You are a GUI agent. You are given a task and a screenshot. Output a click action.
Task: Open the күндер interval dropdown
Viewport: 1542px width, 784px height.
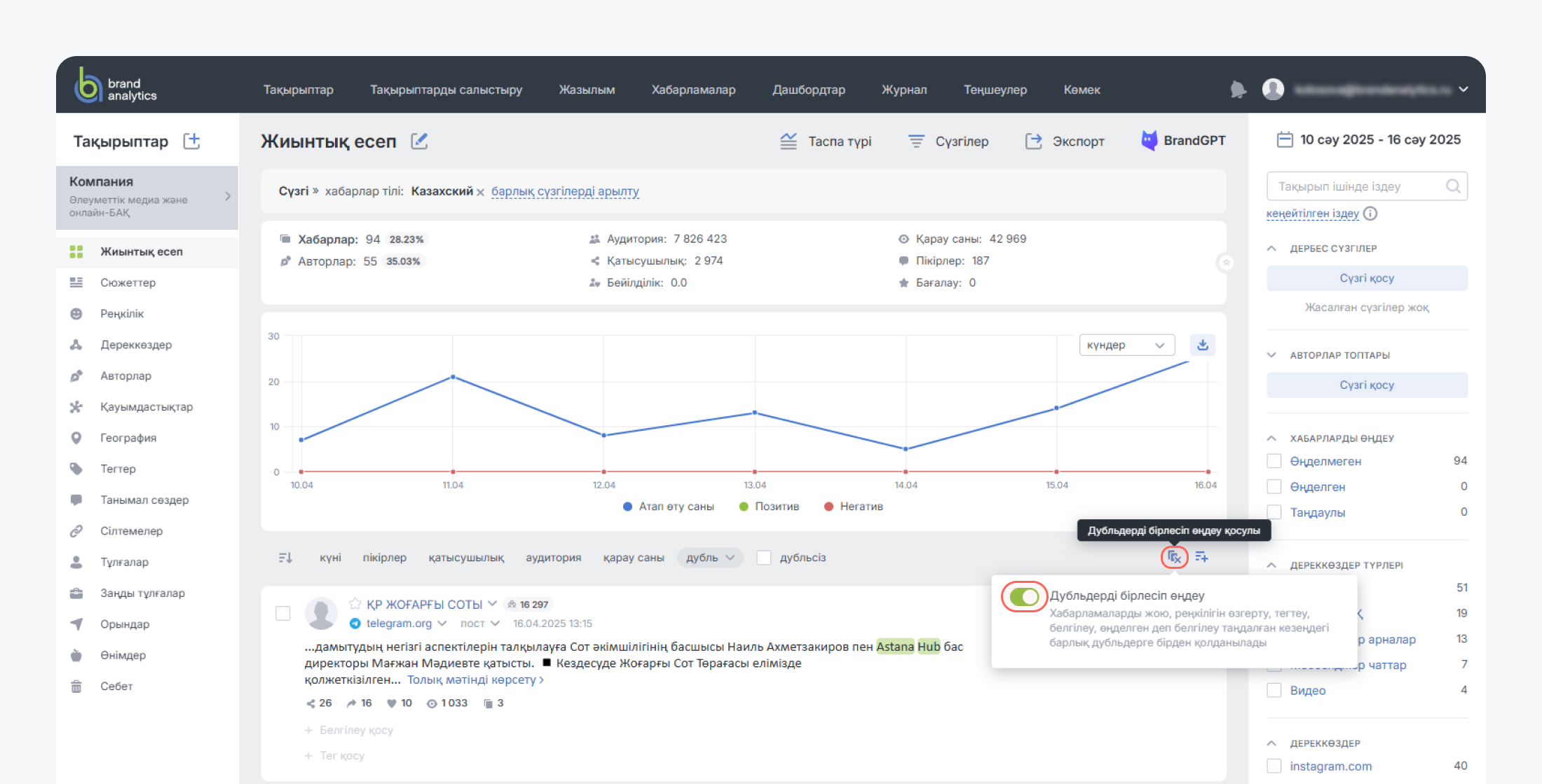click(x=1127, y=345)
